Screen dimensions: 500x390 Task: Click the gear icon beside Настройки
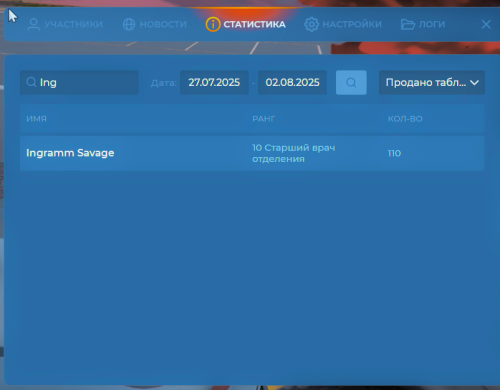pyautogui.click(x=311, y=24)
